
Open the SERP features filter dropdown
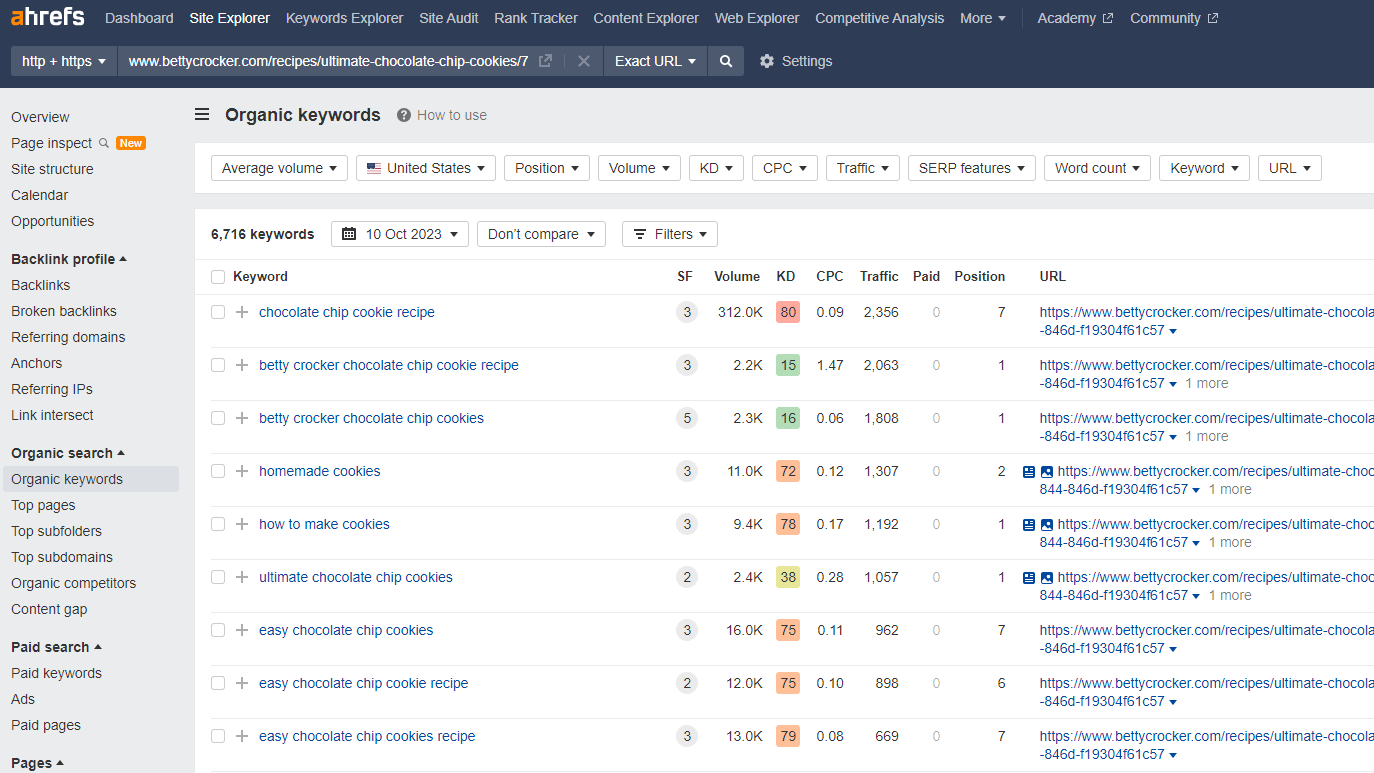coord(972,168)
